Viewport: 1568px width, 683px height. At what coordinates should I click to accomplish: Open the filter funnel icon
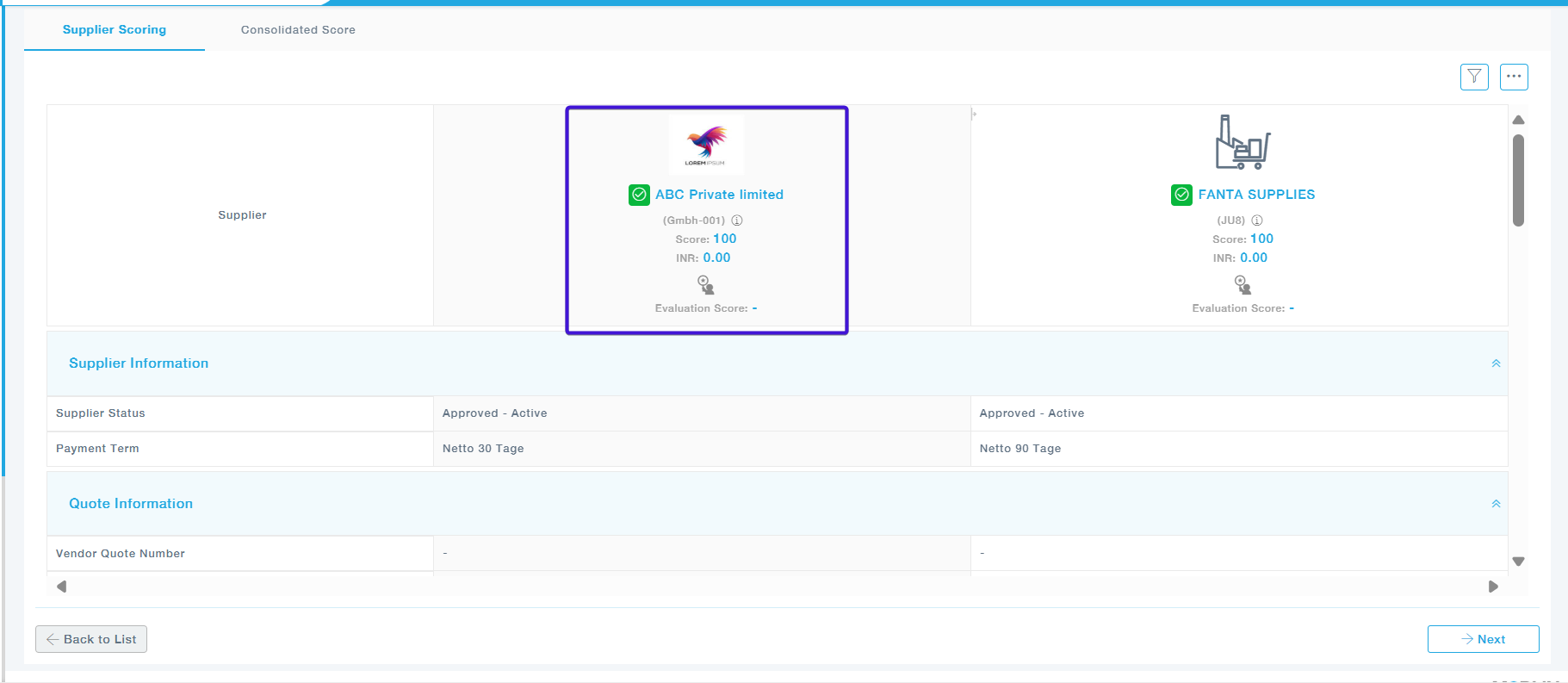[x=1474, y=77]
